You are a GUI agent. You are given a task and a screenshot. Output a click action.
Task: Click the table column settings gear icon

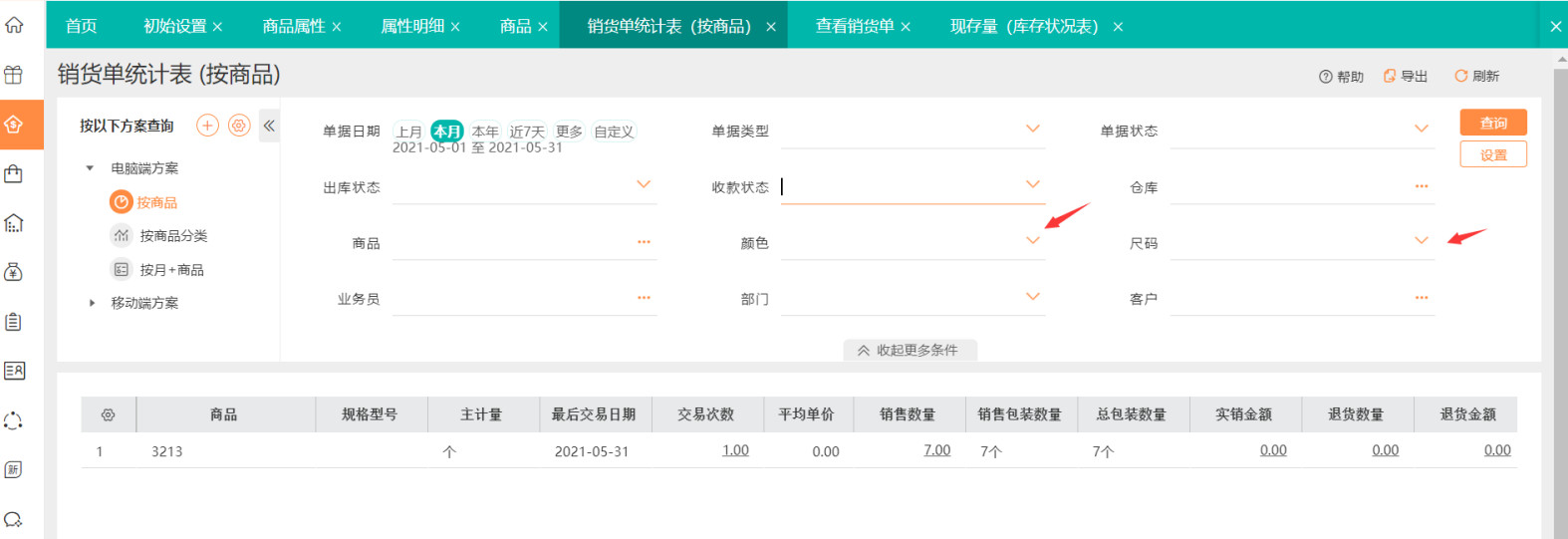[109, 414]
